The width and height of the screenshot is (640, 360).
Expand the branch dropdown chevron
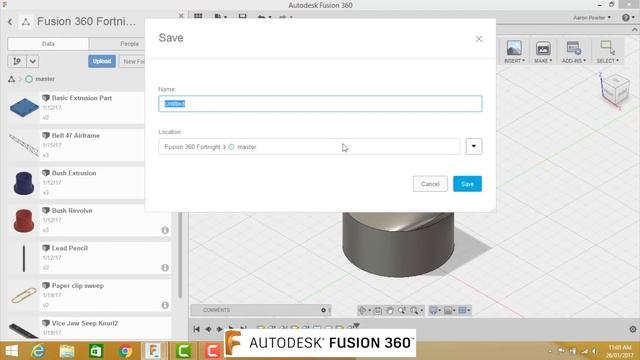click(x=33, y=61)
